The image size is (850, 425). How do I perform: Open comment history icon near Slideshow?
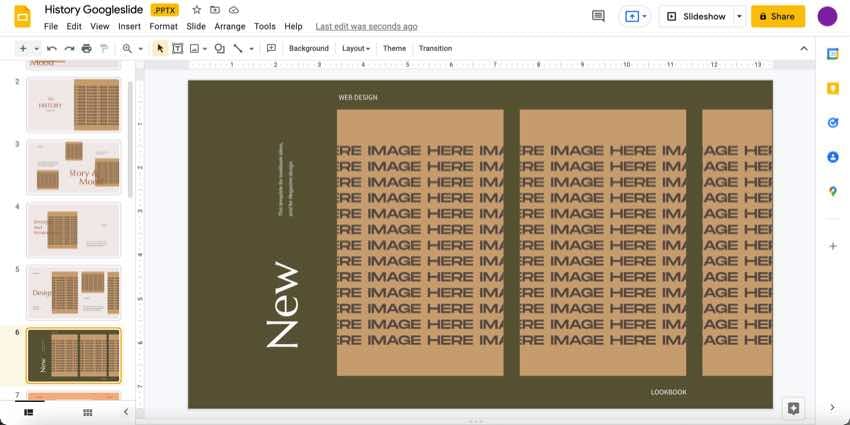pyautogui.click(x=598, y=16)
